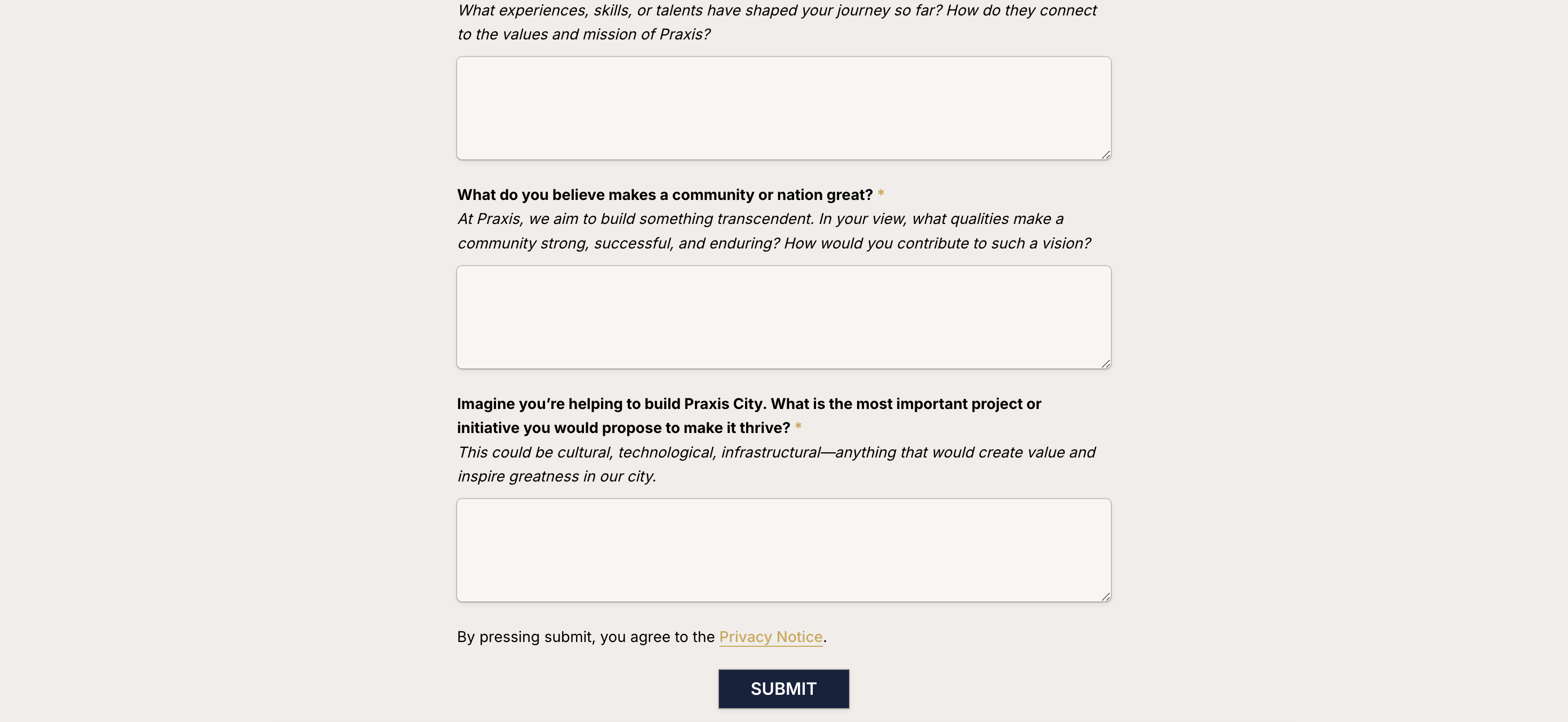Click label line "initiative you would propose"
Viewport: 1568px width, 722px height.
tap(623, 428)
